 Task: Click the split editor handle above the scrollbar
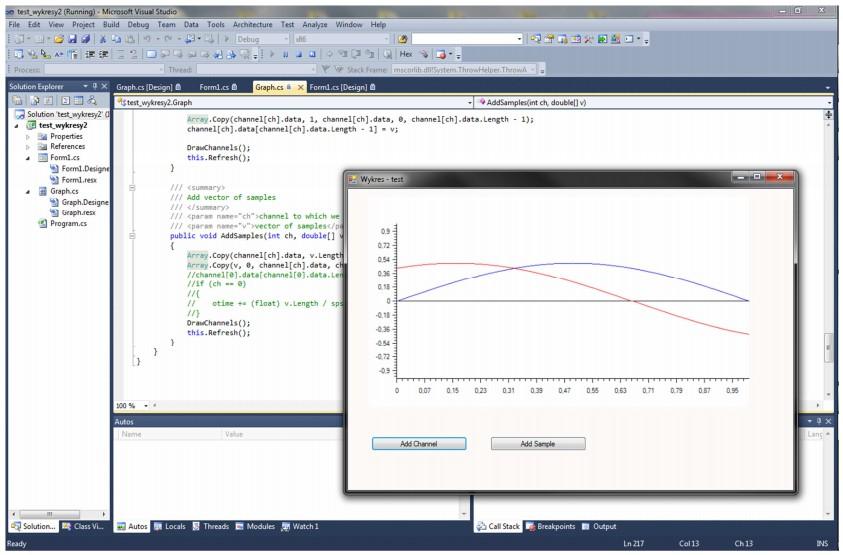[828, 115]
